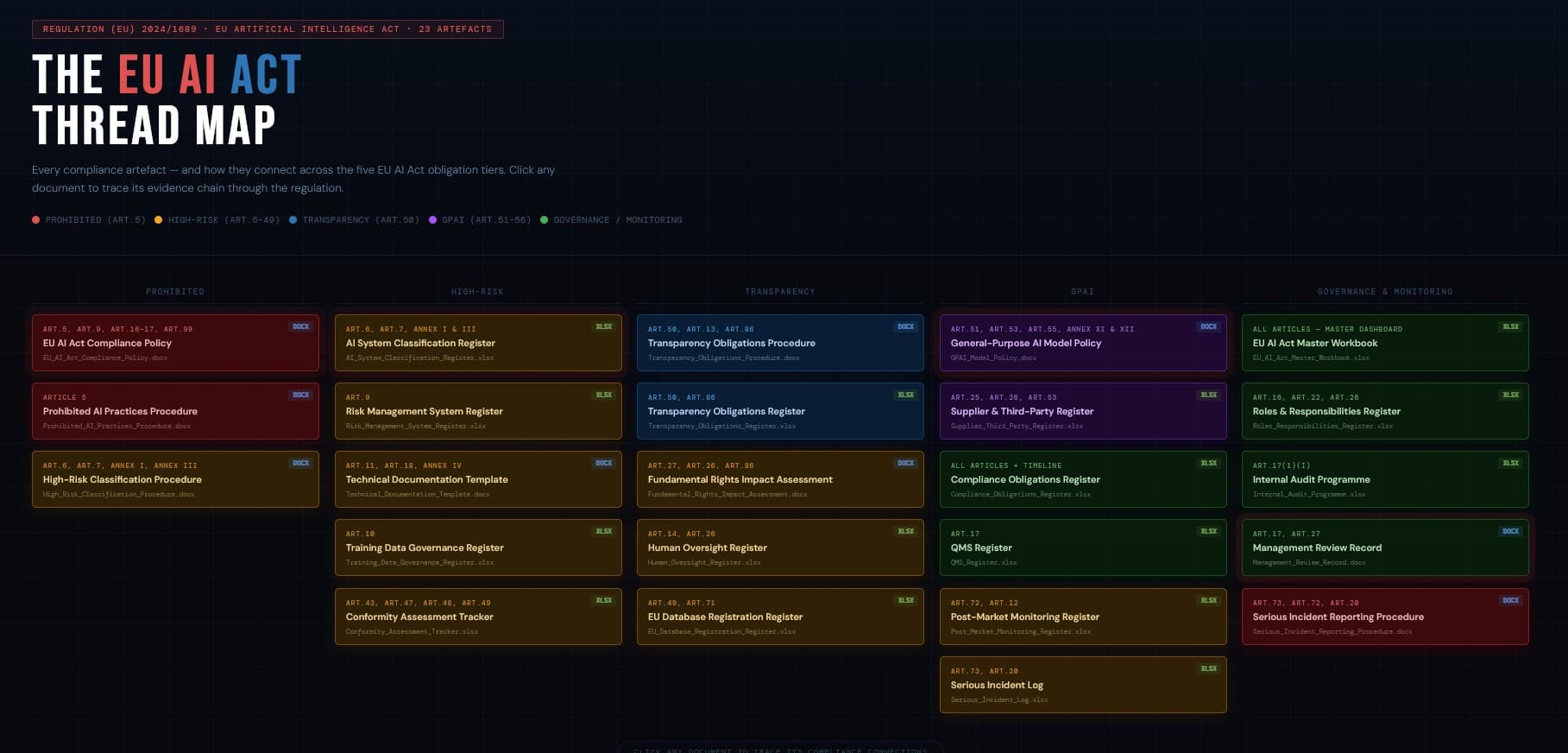
Task: Click XLSX badge on EU AI Act Master Workbook
Action: [1511, 326]
